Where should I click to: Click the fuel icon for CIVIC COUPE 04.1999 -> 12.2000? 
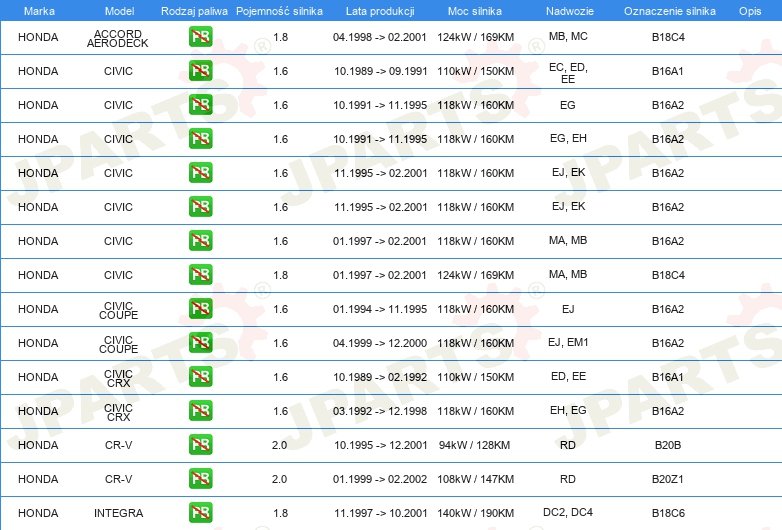pyautogui.click(x=200, y=343)
